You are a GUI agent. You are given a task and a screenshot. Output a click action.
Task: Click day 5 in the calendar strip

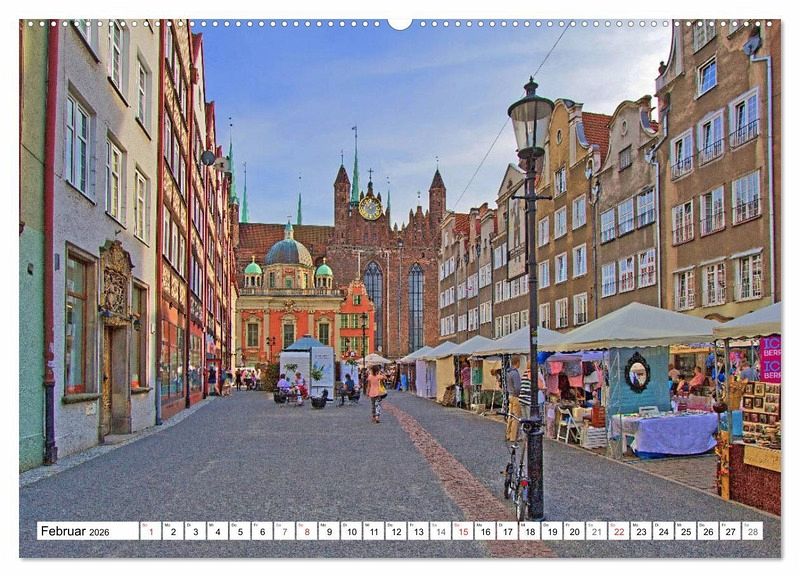(x=239, y=531)
